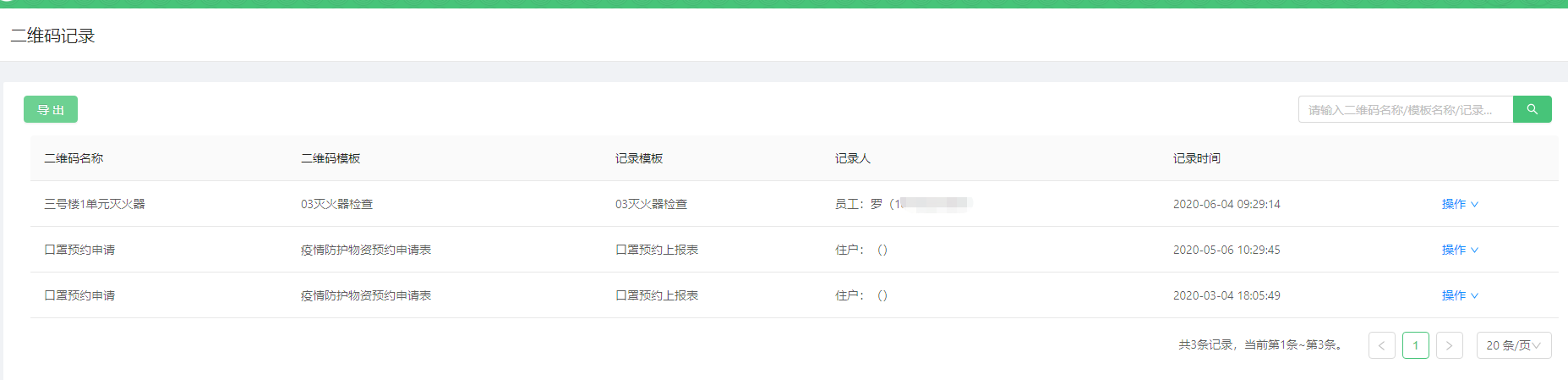The width and height of the screenshot is (1568, 380).
Task: Focus the 二维码名称 search input field
Action: click(x=1405, y=109)
